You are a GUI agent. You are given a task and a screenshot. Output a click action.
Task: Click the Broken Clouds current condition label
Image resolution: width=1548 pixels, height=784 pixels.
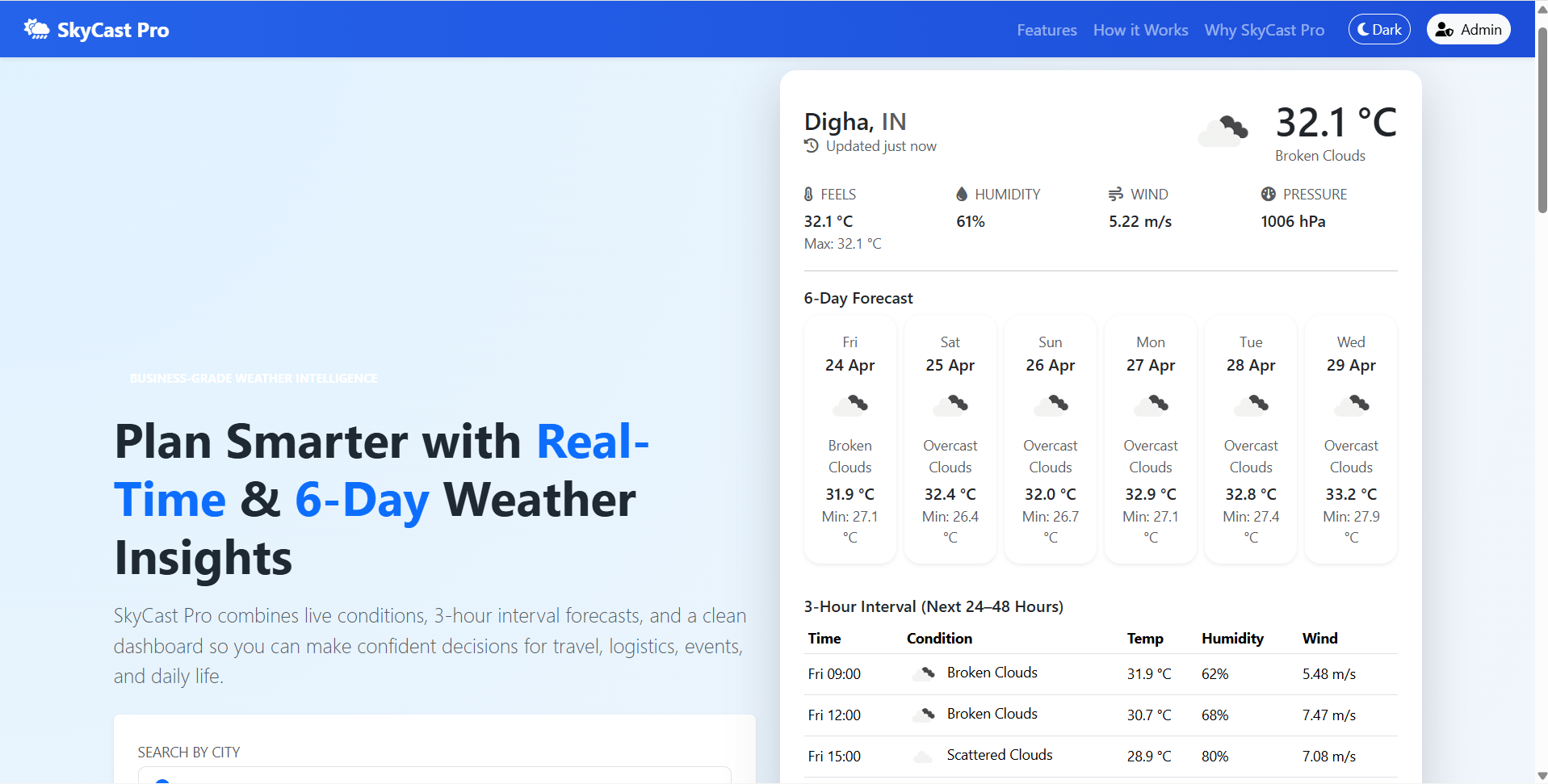[1320, 156]
